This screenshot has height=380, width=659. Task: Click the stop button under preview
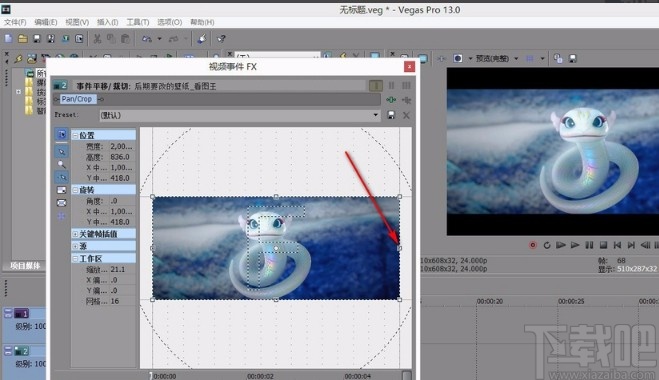click(603, 245)
